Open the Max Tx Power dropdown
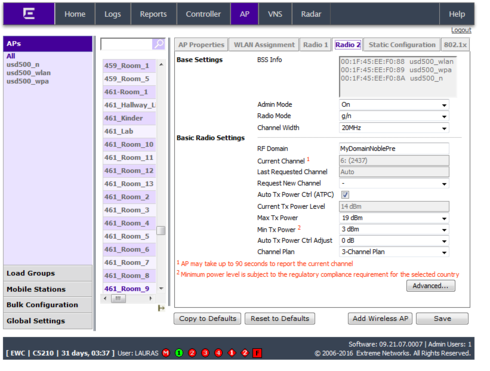 394,218
